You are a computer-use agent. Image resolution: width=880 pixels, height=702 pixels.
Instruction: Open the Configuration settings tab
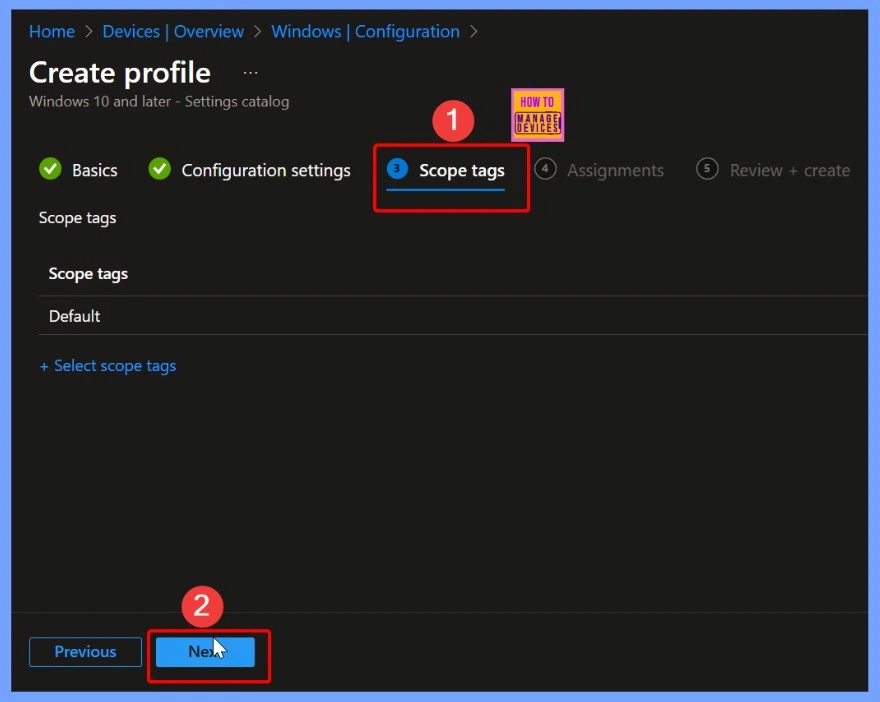point(265,170)
